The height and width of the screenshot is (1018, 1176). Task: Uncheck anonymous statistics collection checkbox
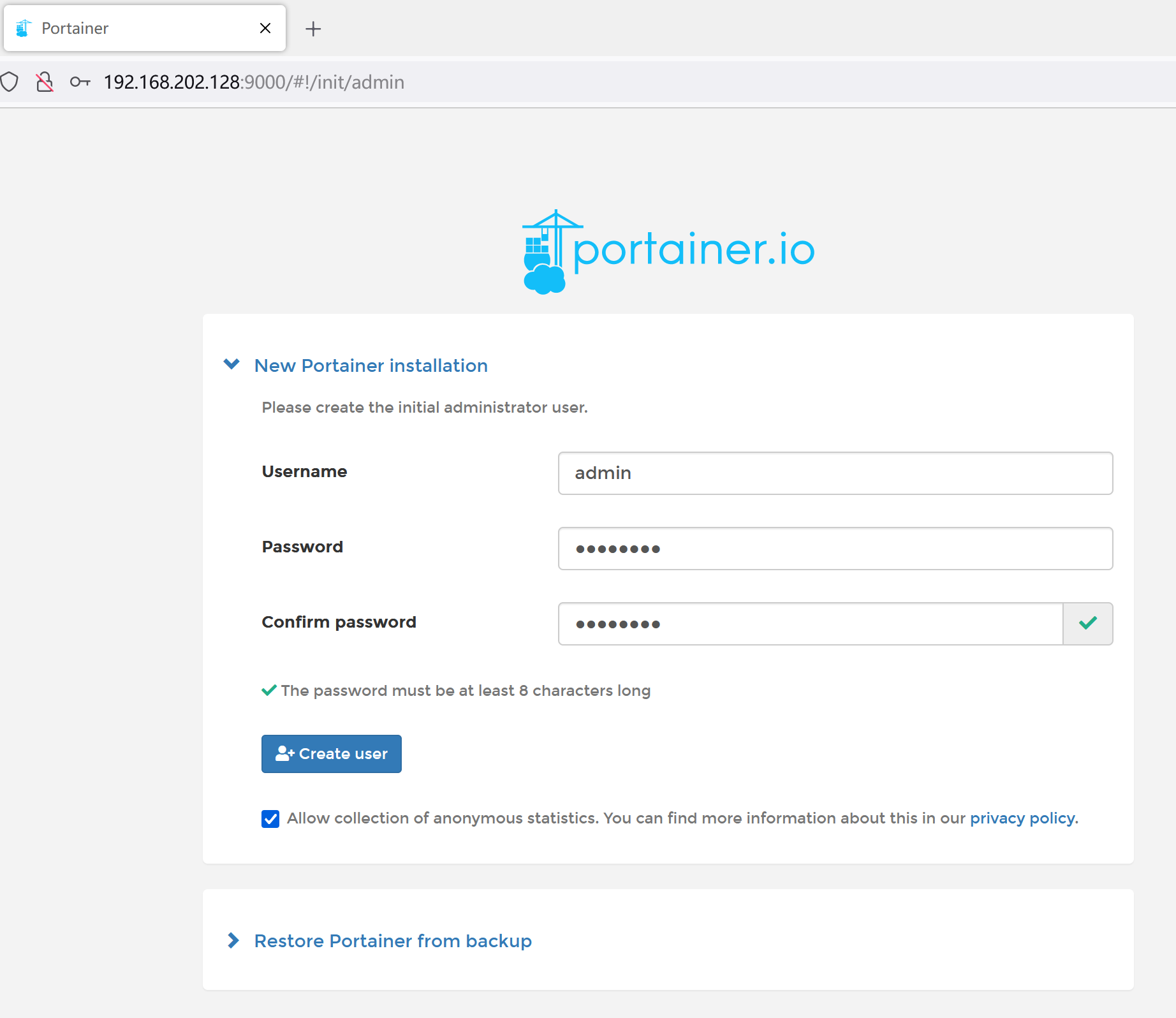[270, 818]
